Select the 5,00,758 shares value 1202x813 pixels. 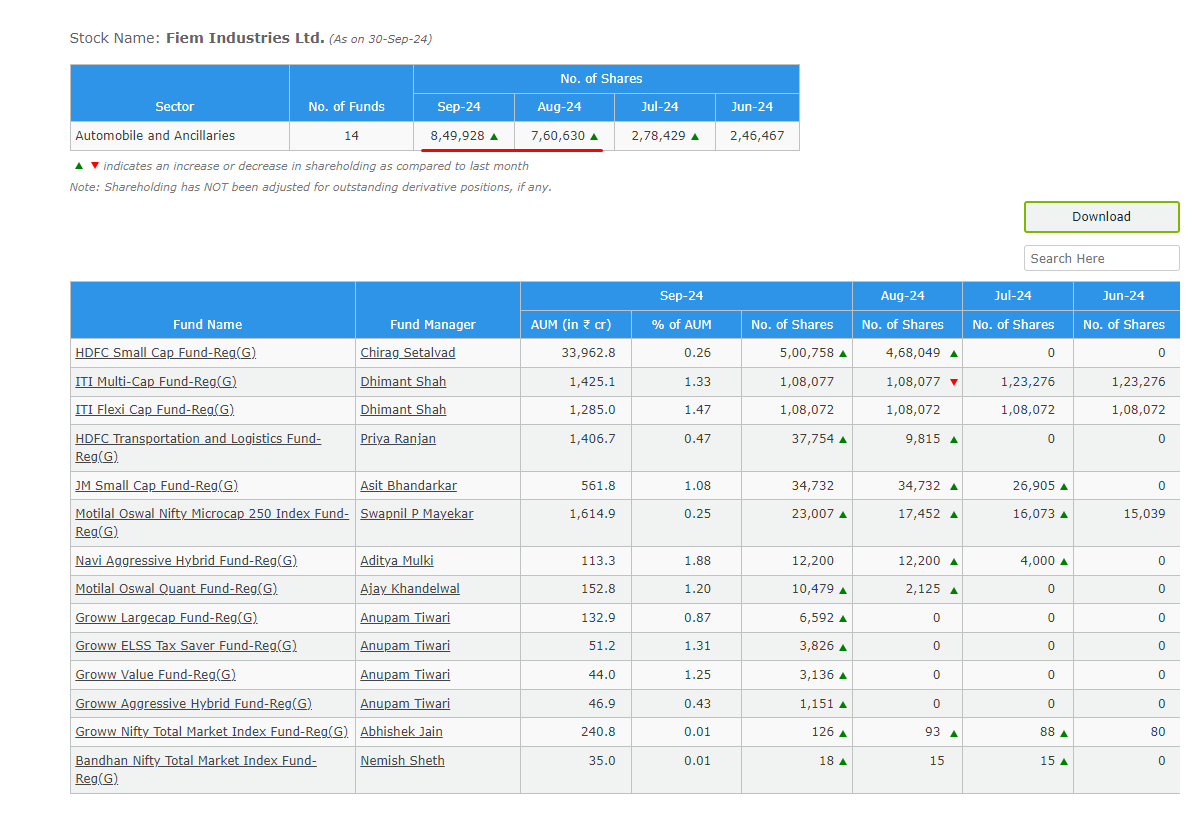[807, 353]
